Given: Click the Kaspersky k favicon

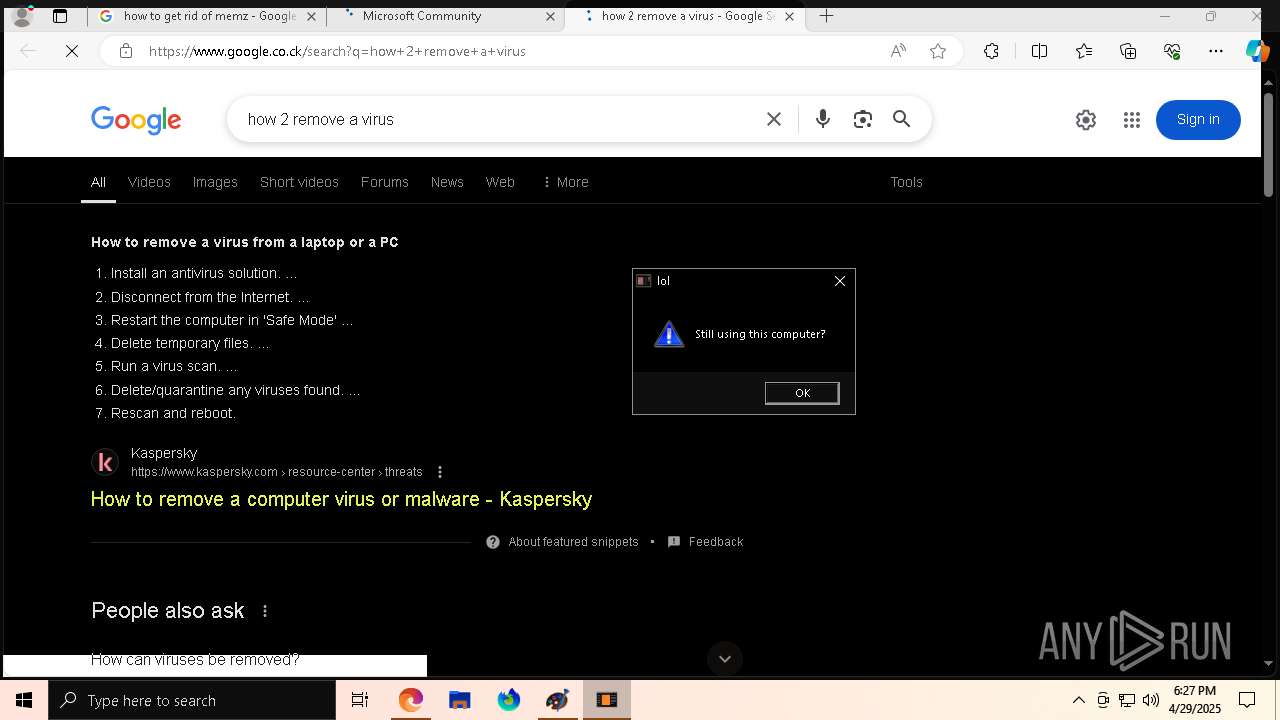Looking at the screenshot, I should click(x=105, y=462).
